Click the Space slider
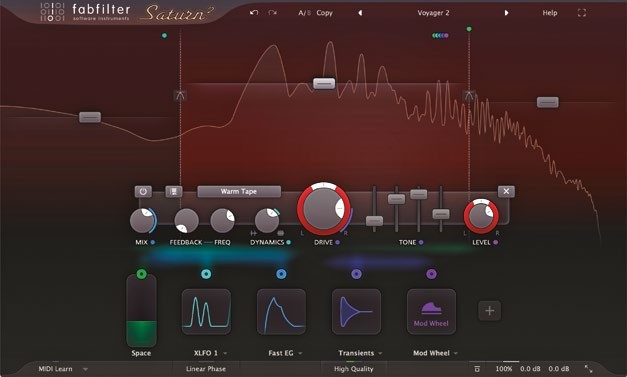The image size is (627, 377). 142,311
